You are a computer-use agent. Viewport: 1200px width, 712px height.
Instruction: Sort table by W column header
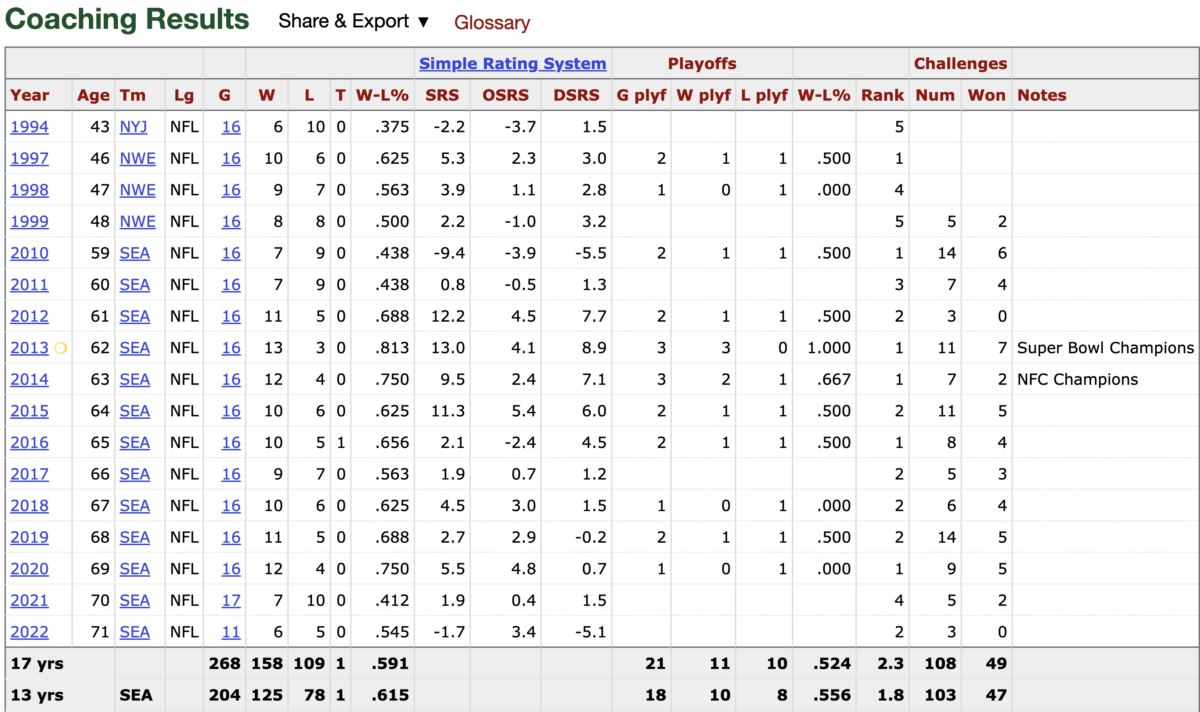click(x=266, y=95)
